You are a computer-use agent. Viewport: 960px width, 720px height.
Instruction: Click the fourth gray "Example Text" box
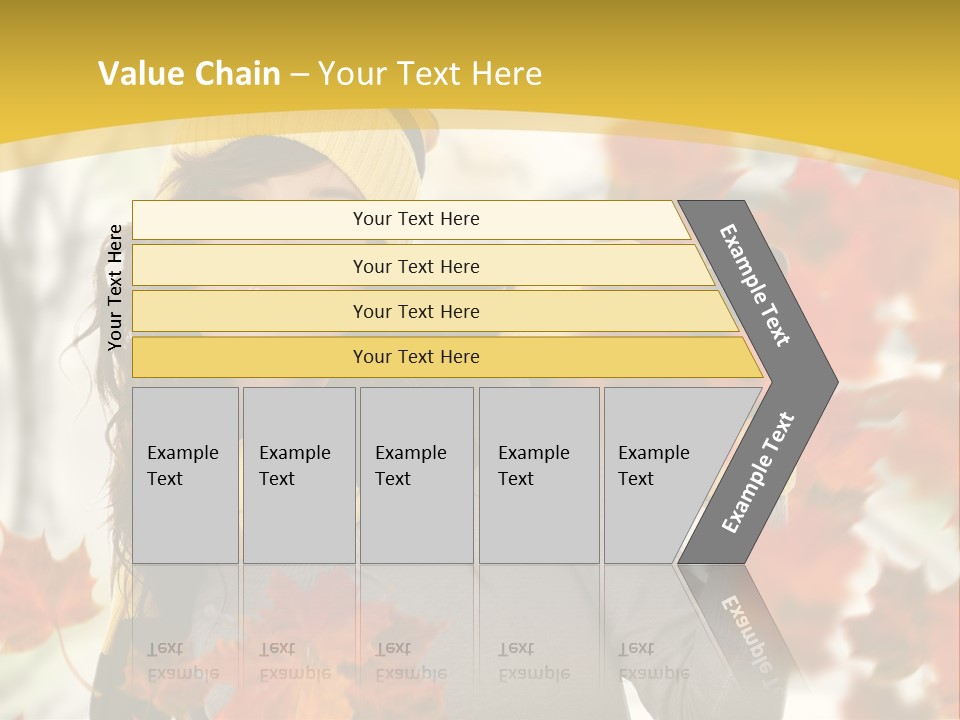pyautogui.click(x=538, y=474)
